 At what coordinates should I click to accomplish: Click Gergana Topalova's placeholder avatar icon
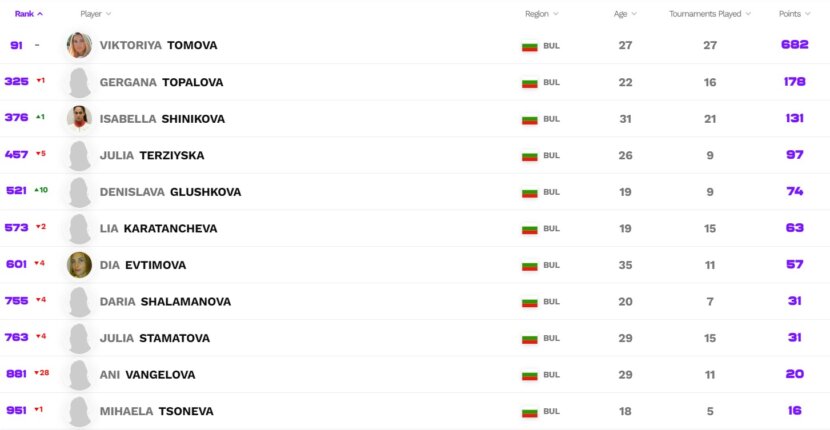click(79, 83)
